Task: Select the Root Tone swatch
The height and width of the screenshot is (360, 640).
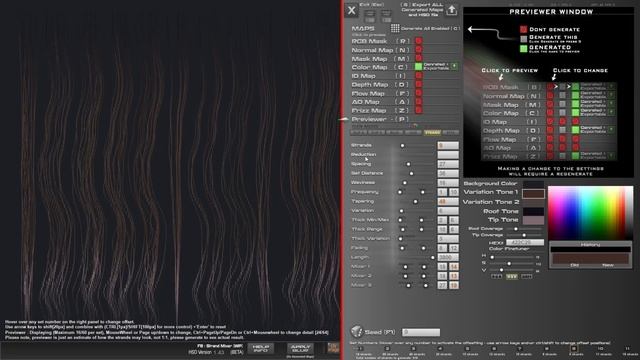Action: [x=533, y=211]
